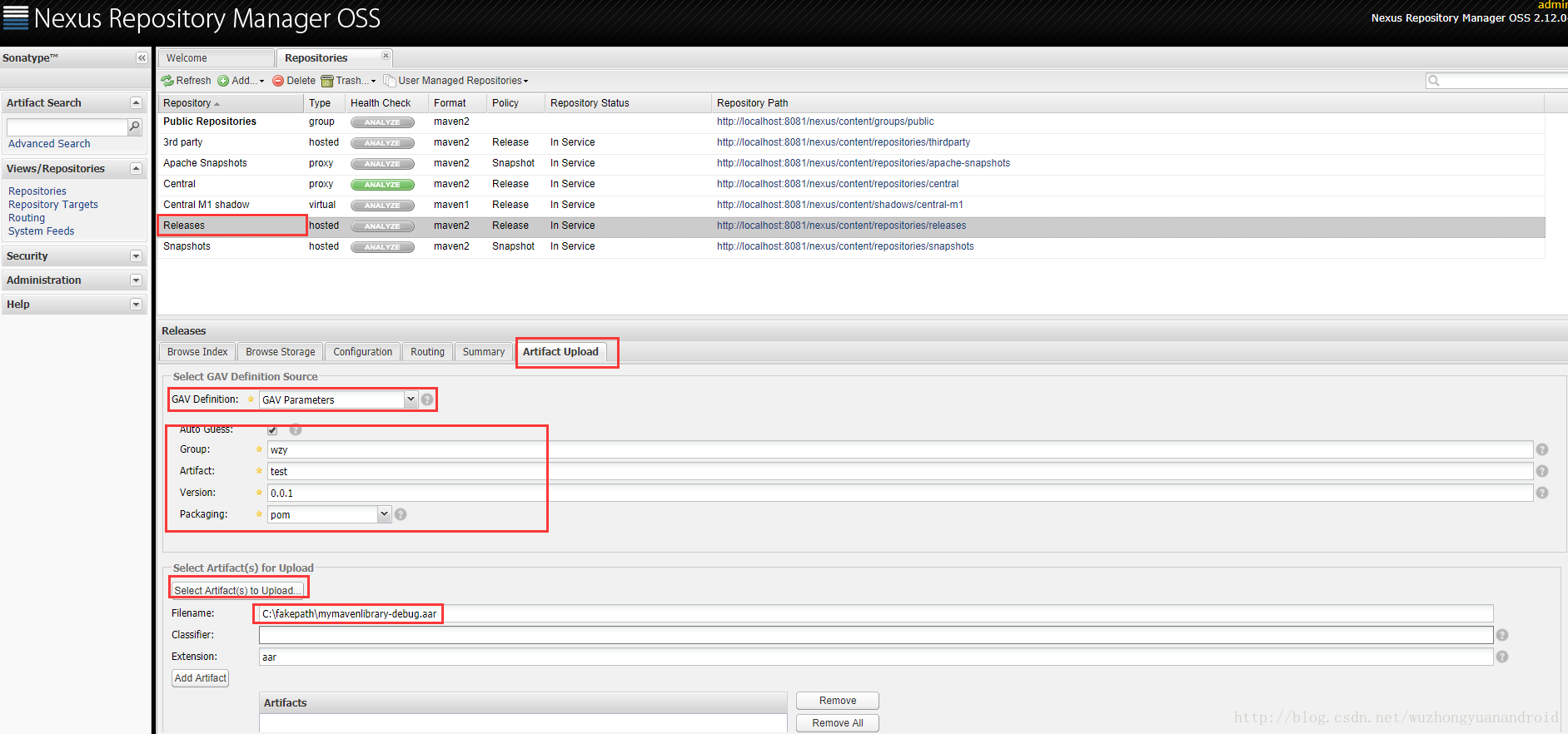1568x734 pixels.
Task: Select the 3rd party repository row
Action: click(851, 142)
